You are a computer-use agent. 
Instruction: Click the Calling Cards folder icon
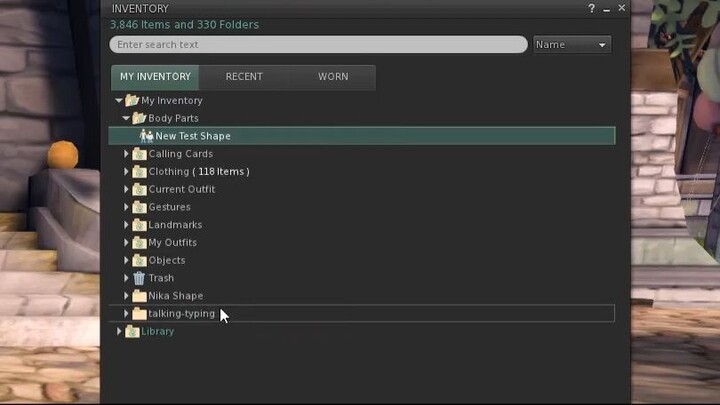click(x=139, y=154)
